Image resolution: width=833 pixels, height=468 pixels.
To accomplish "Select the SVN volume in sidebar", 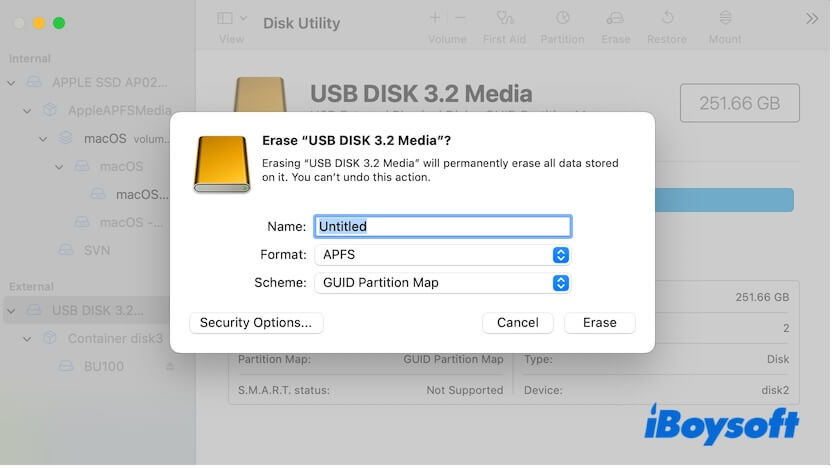I will (96, 250).
